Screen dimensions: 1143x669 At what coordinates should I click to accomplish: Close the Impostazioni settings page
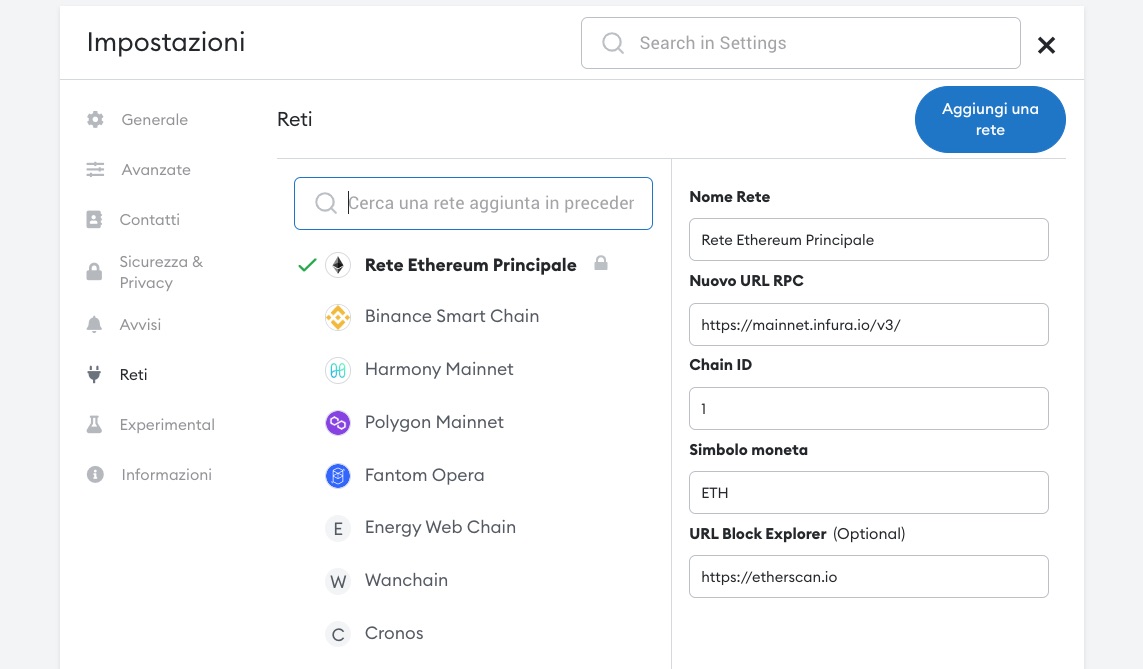click(1046, 45)
